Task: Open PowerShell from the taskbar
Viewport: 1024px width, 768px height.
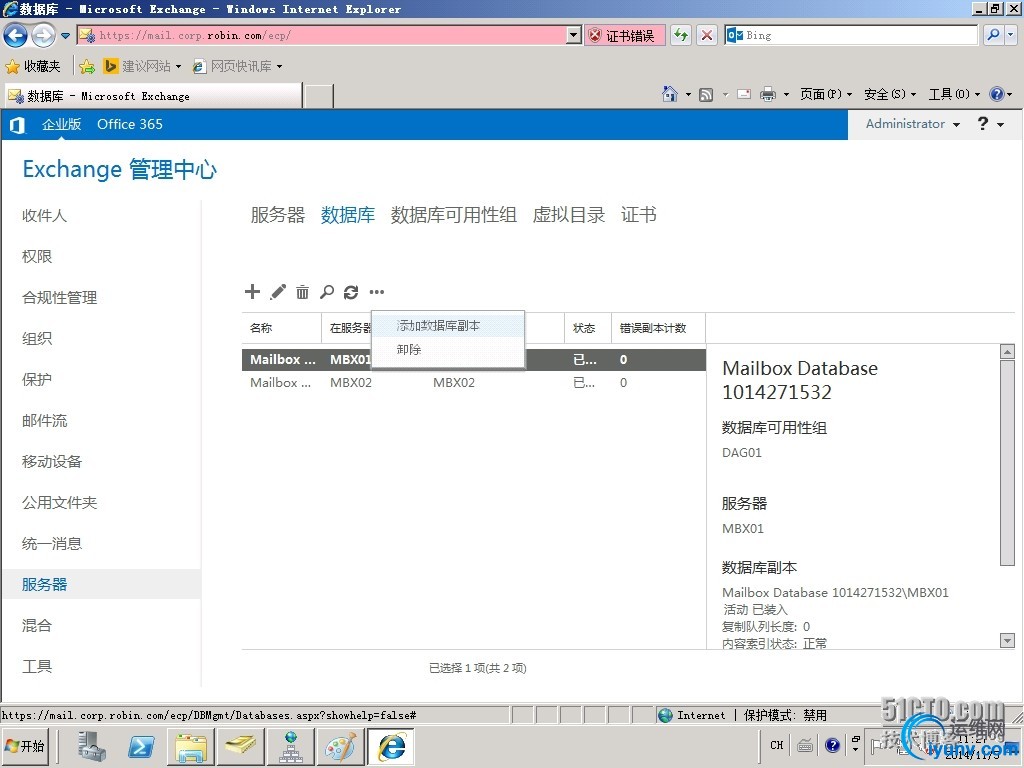Action: pos(141,747)
